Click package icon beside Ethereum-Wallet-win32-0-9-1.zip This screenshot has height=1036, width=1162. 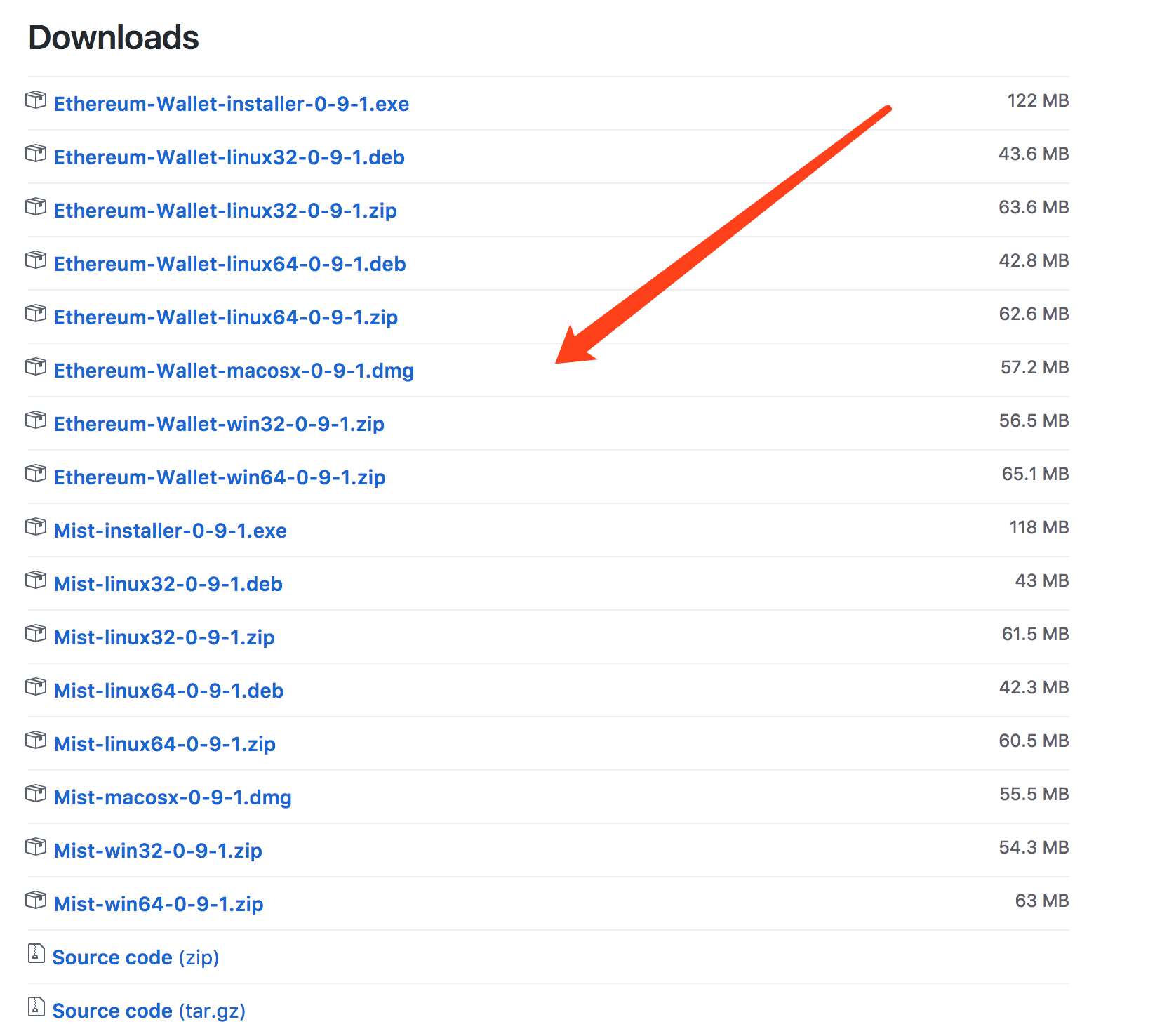[x=36, y=420]
